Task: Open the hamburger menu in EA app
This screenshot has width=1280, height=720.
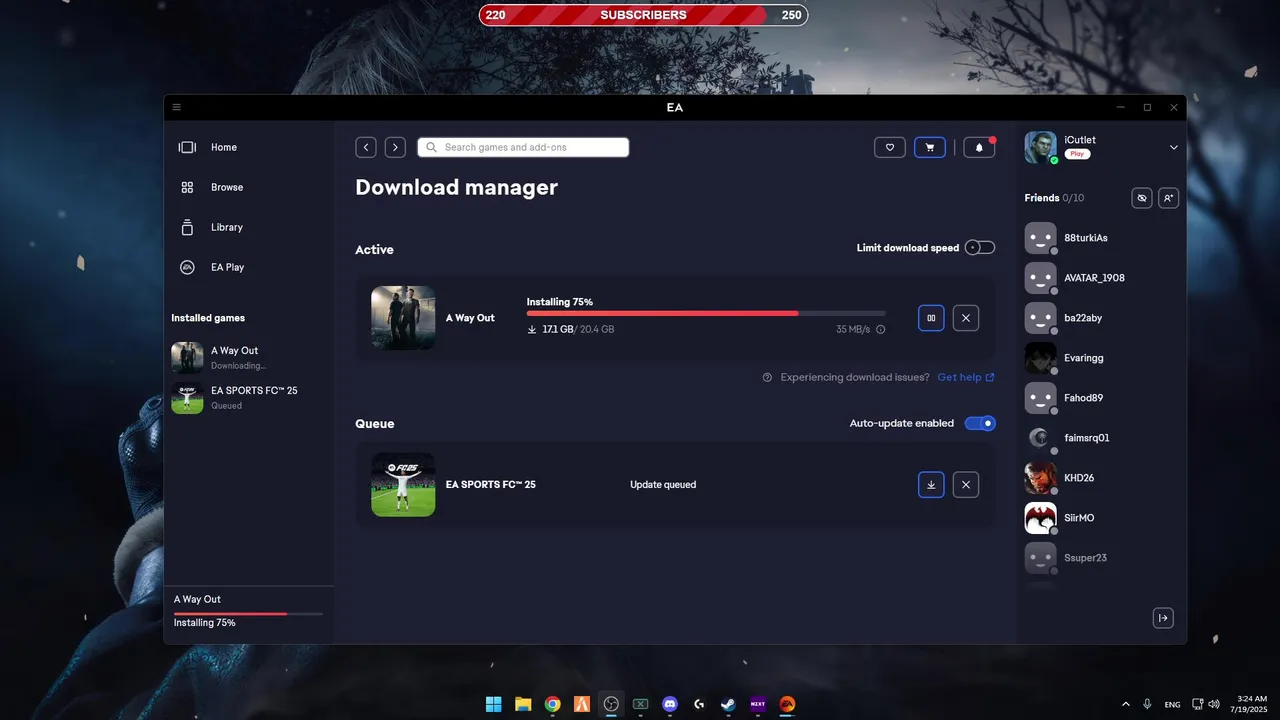Action: [176, 107]
